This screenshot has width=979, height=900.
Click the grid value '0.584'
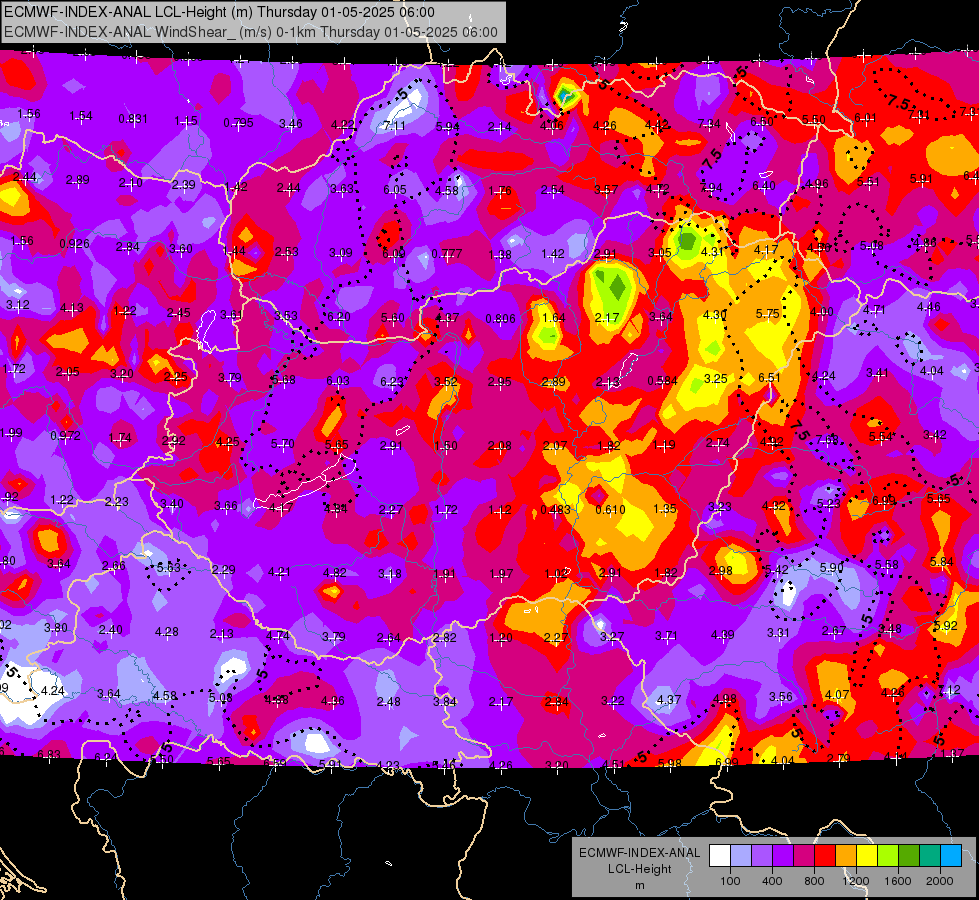pyautogui.click(x=662, y=381)
